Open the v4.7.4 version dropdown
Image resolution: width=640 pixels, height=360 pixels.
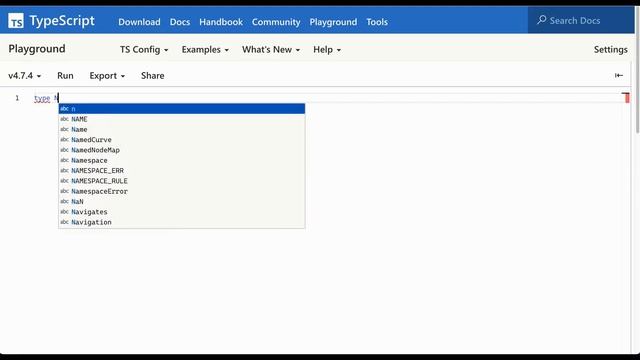(x=24, y=76)
